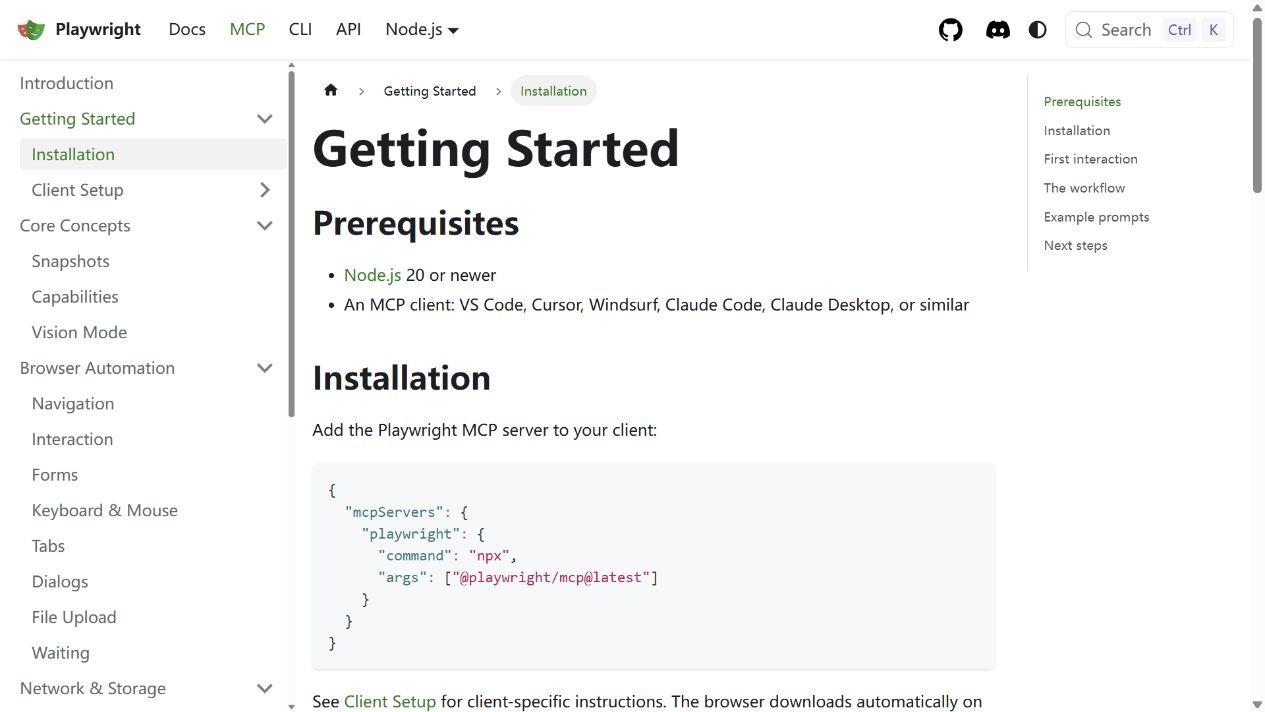Click the Playwright masks logo
Image resolution: width=1265 pixels, height=712 pixels.
coord(31,30)
